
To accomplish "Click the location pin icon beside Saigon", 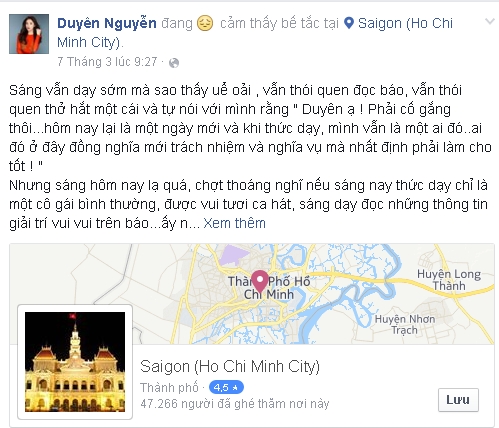I will (x=349, y=23).
